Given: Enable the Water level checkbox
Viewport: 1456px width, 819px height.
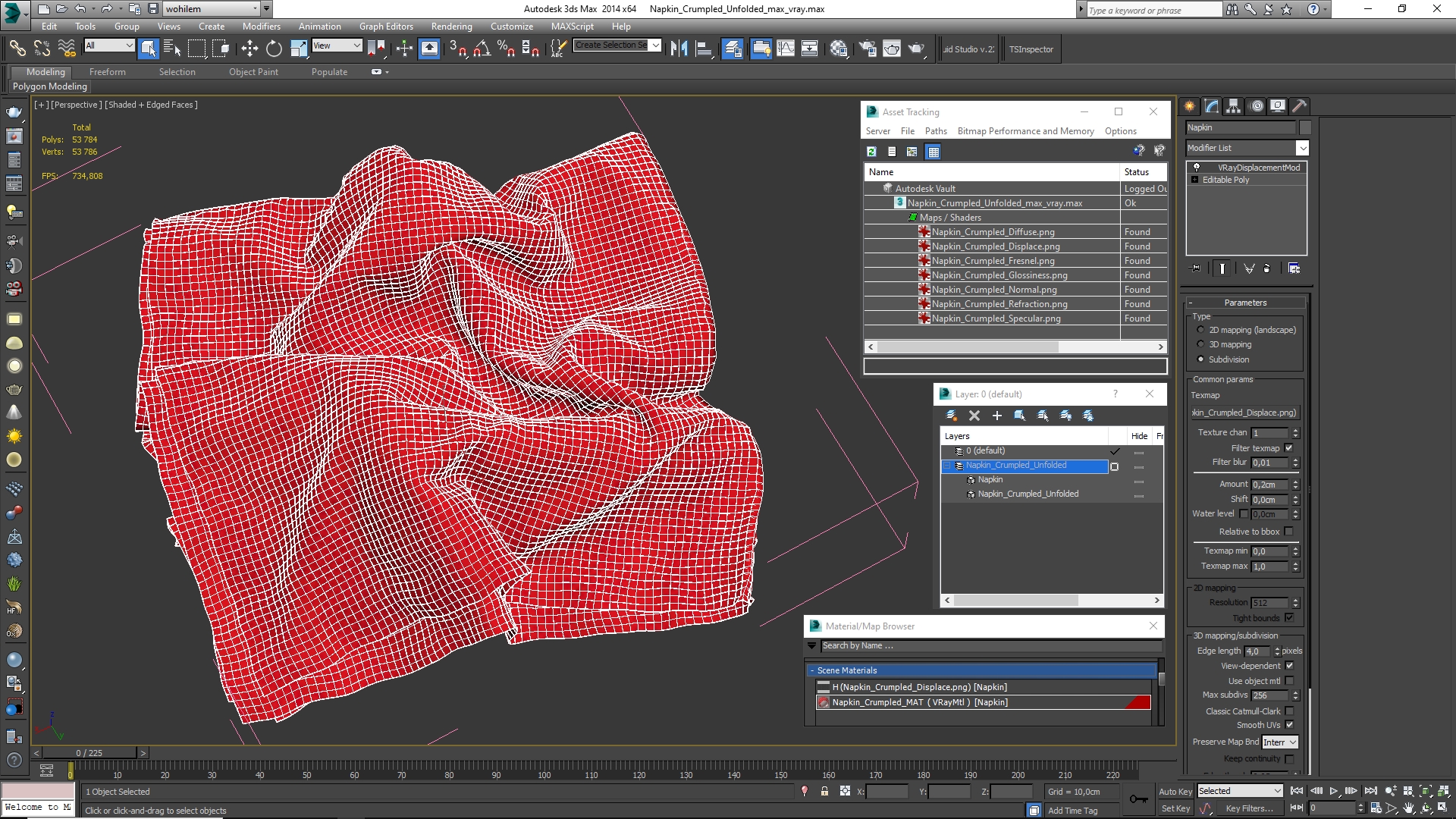Looking at the screenshot, I should [x=1244, y=513].
